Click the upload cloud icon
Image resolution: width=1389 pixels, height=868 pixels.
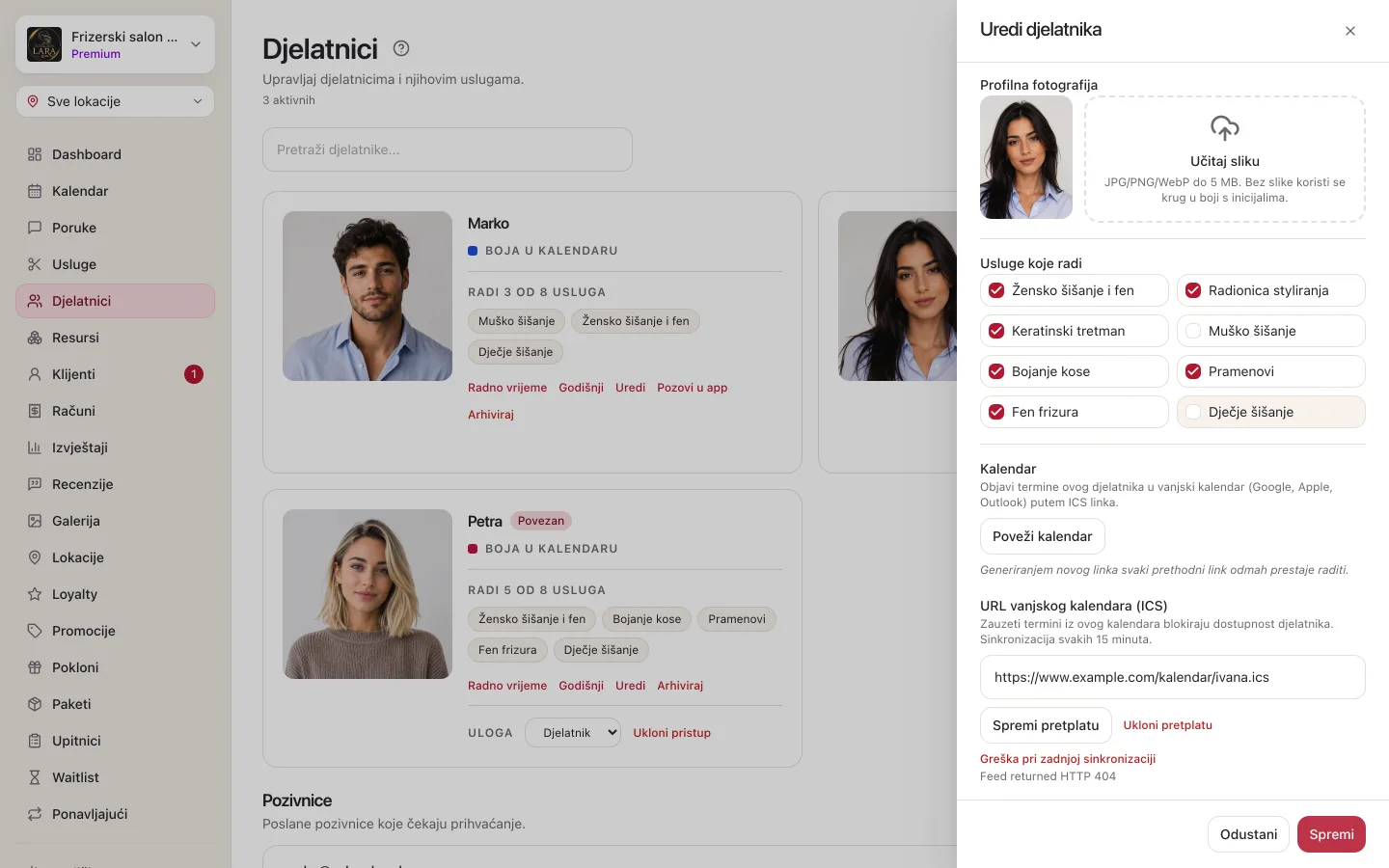click(1225, 128)
